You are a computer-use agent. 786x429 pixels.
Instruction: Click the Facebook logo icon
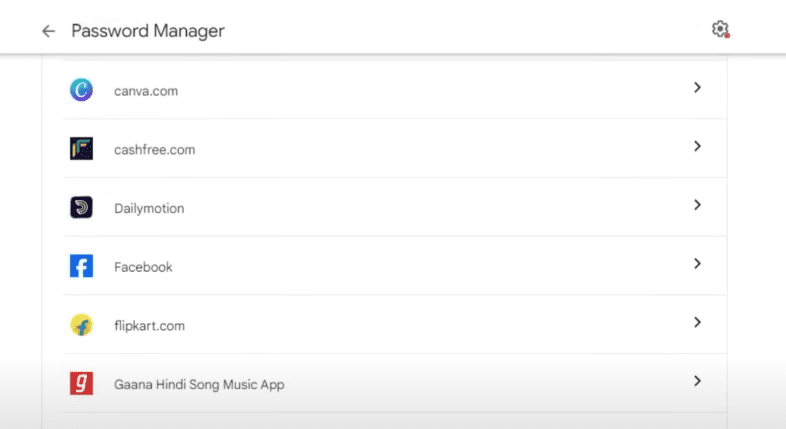81,267
